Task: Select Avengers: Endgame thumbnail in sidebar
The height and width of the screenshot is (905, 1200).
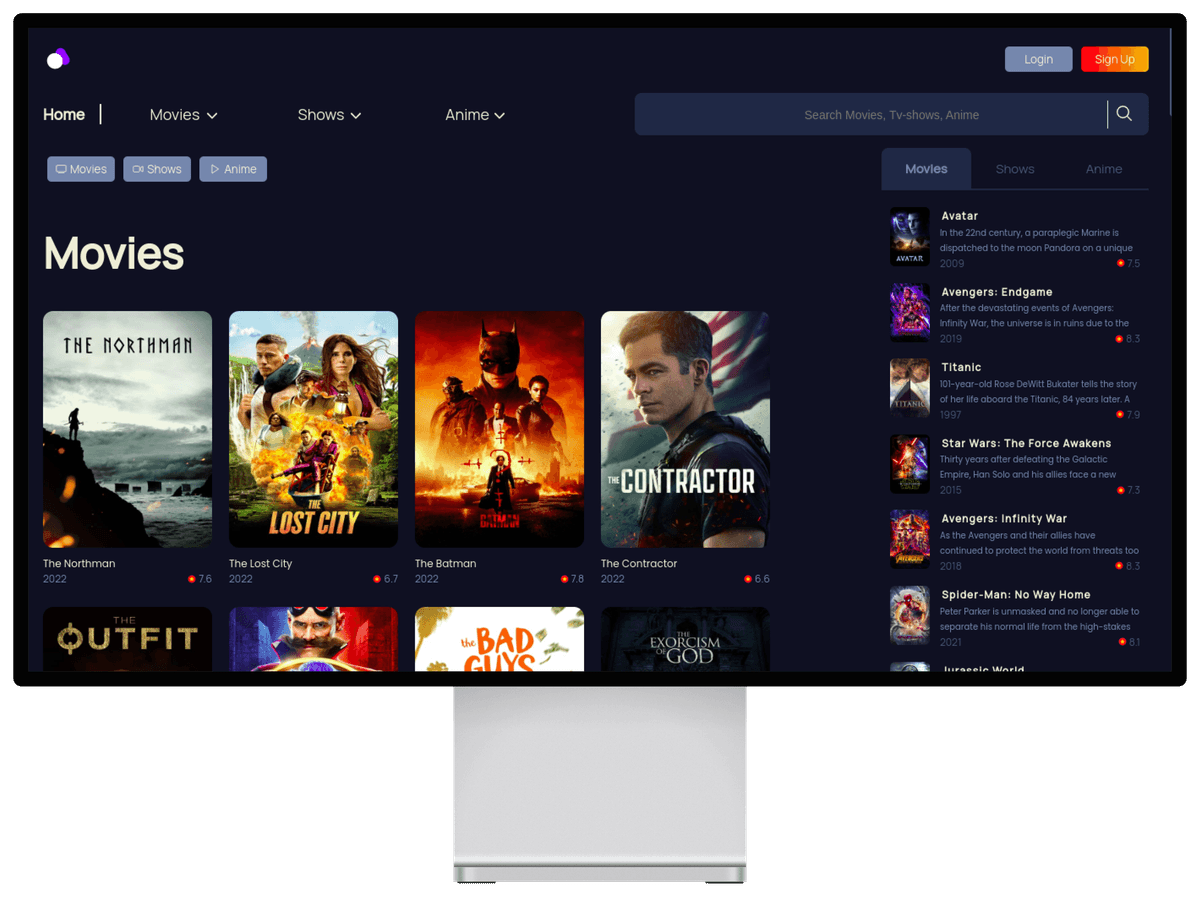Action: (x=910, y=313)
